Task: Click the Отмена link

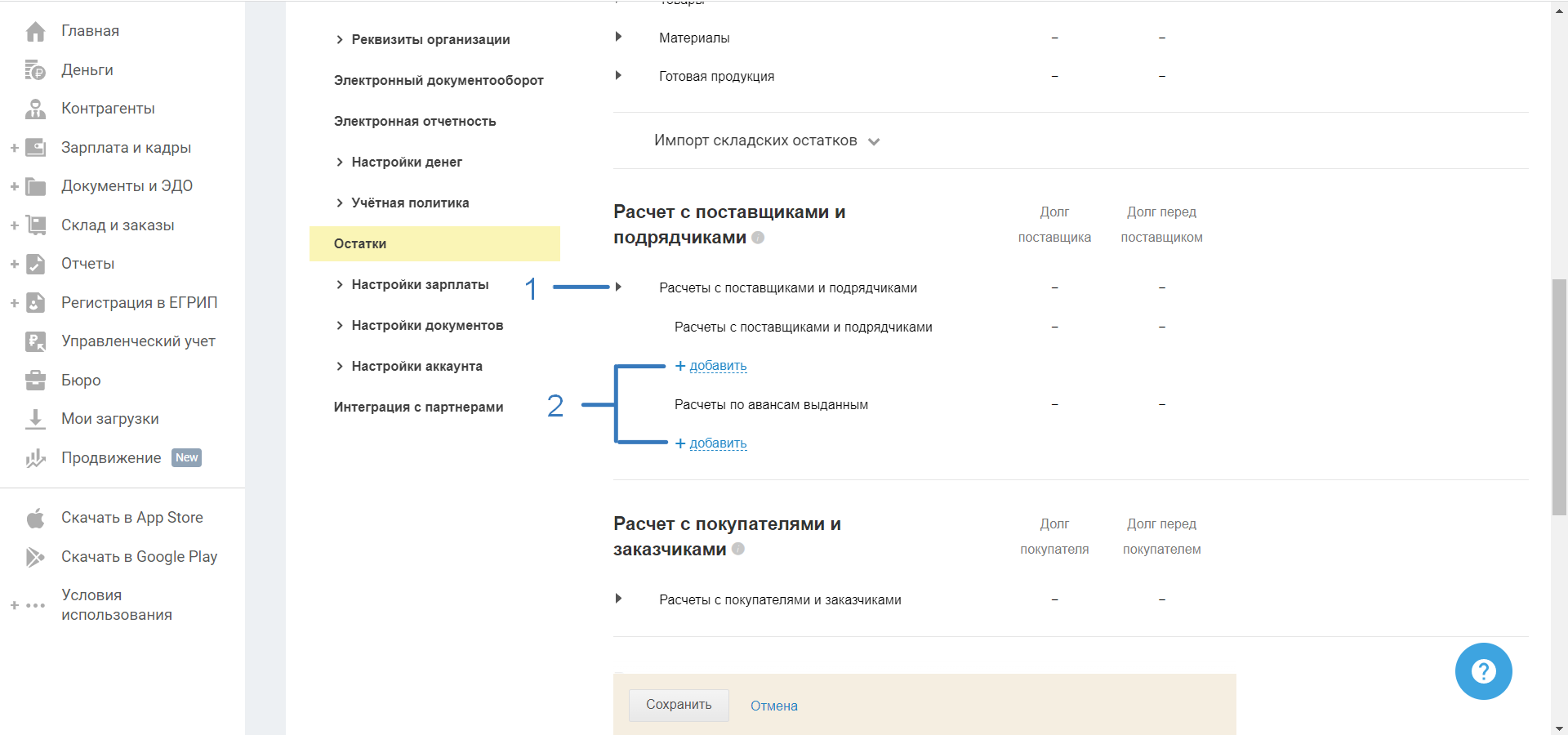Action: [x=773, y=706]
